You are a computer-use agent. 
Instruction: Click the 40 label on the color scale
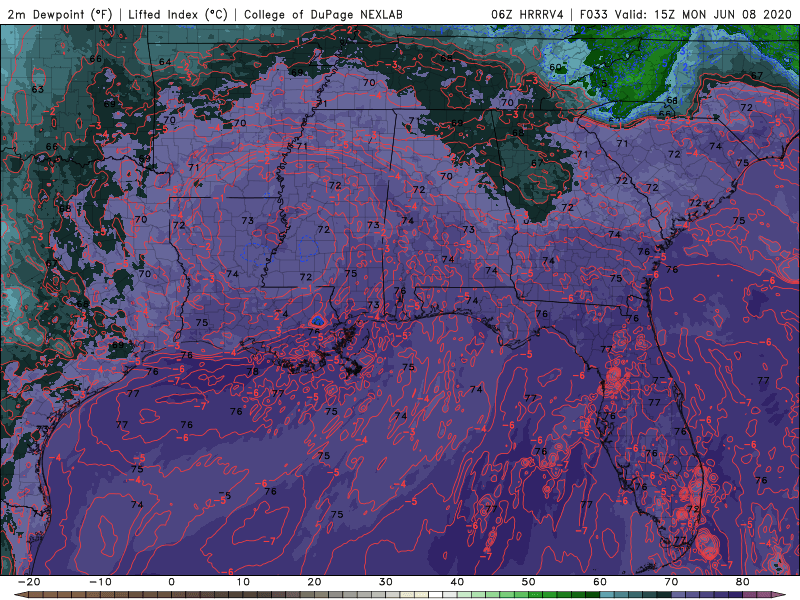tap(457, 582)
